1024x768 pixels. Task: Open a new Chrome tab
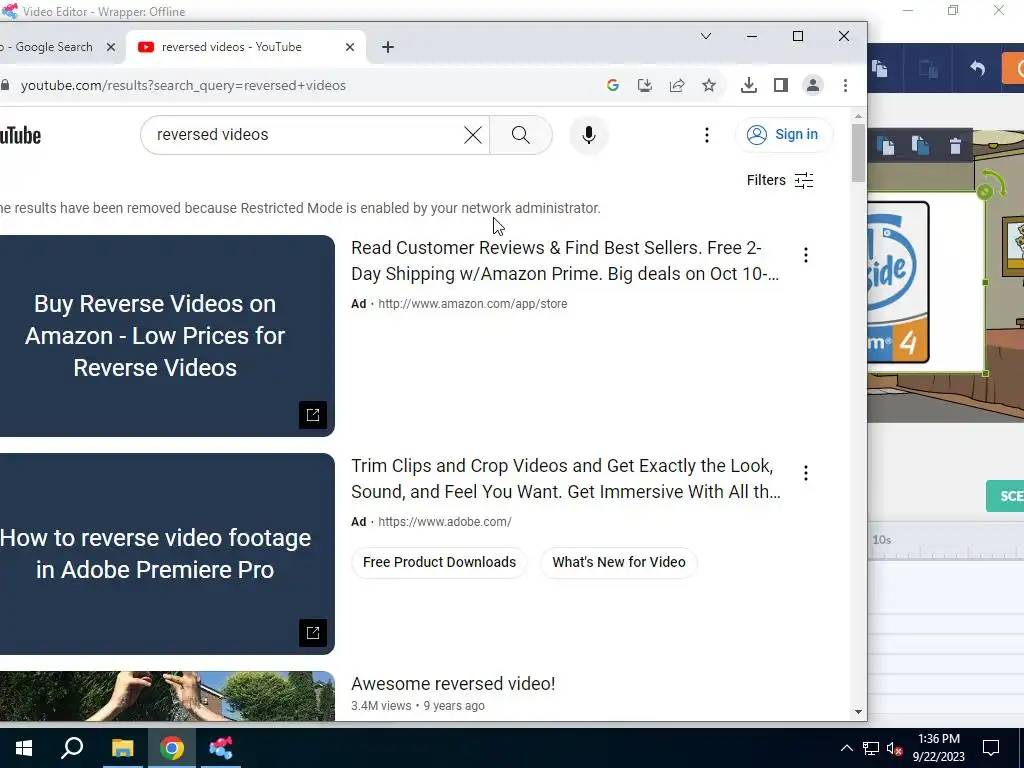click(388, 47)
